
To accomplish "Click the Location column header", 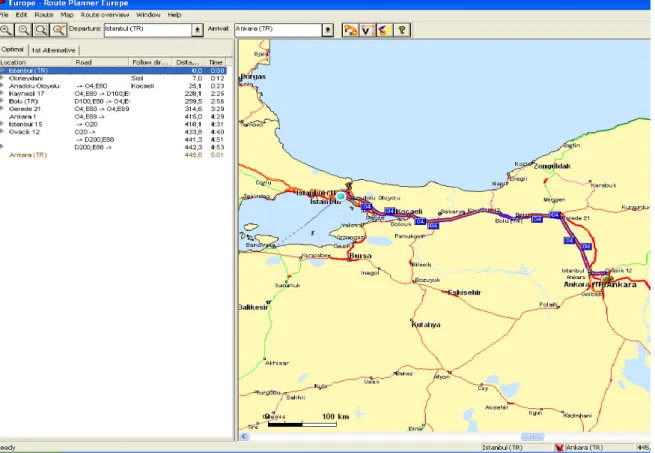I will pos(35,62).
